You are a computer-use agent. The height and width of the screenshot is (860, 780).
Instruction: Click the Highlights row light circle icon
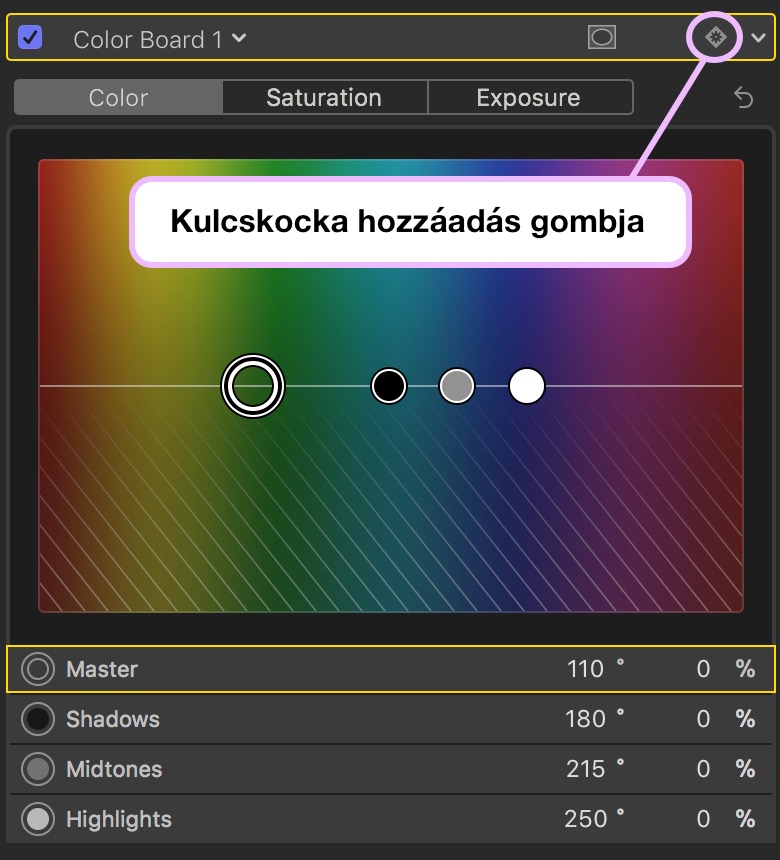(x=38, y=819)
